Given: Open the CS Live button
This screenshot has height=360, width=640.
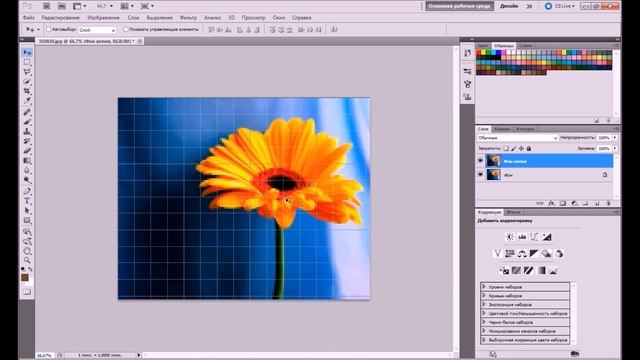Looking at the screenshot, I should (x=560, y=6).
